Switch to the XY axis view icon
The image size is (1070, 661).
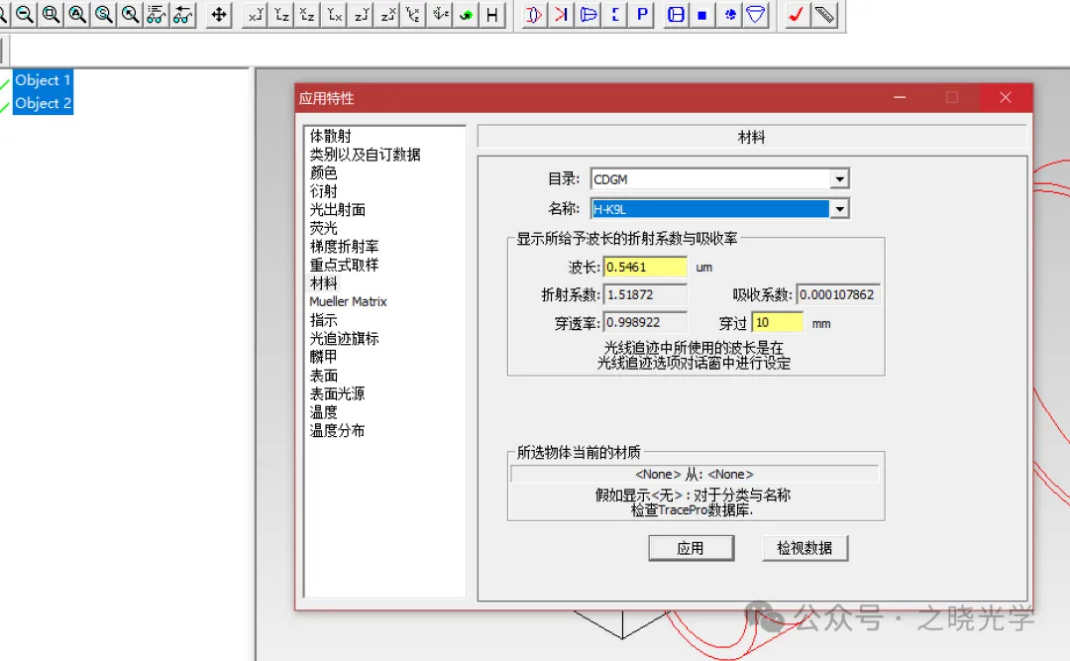(254, 15)
